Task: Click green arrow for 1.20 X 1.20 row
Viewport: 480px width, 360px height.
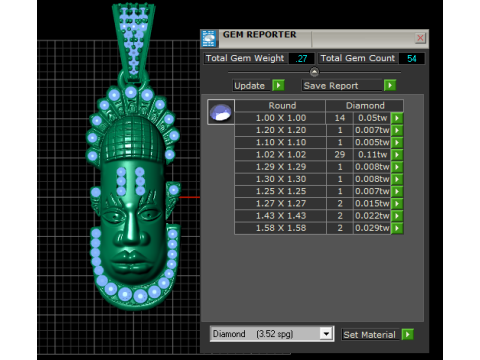Action: click(397, 130)
